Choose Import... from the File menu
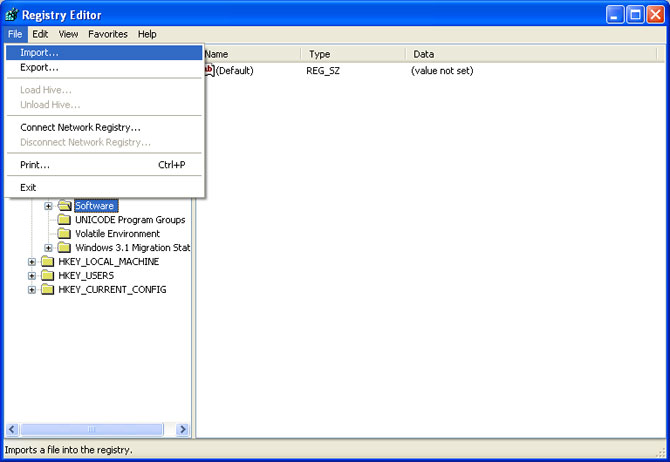670x462 pixels. click(40, 52)
